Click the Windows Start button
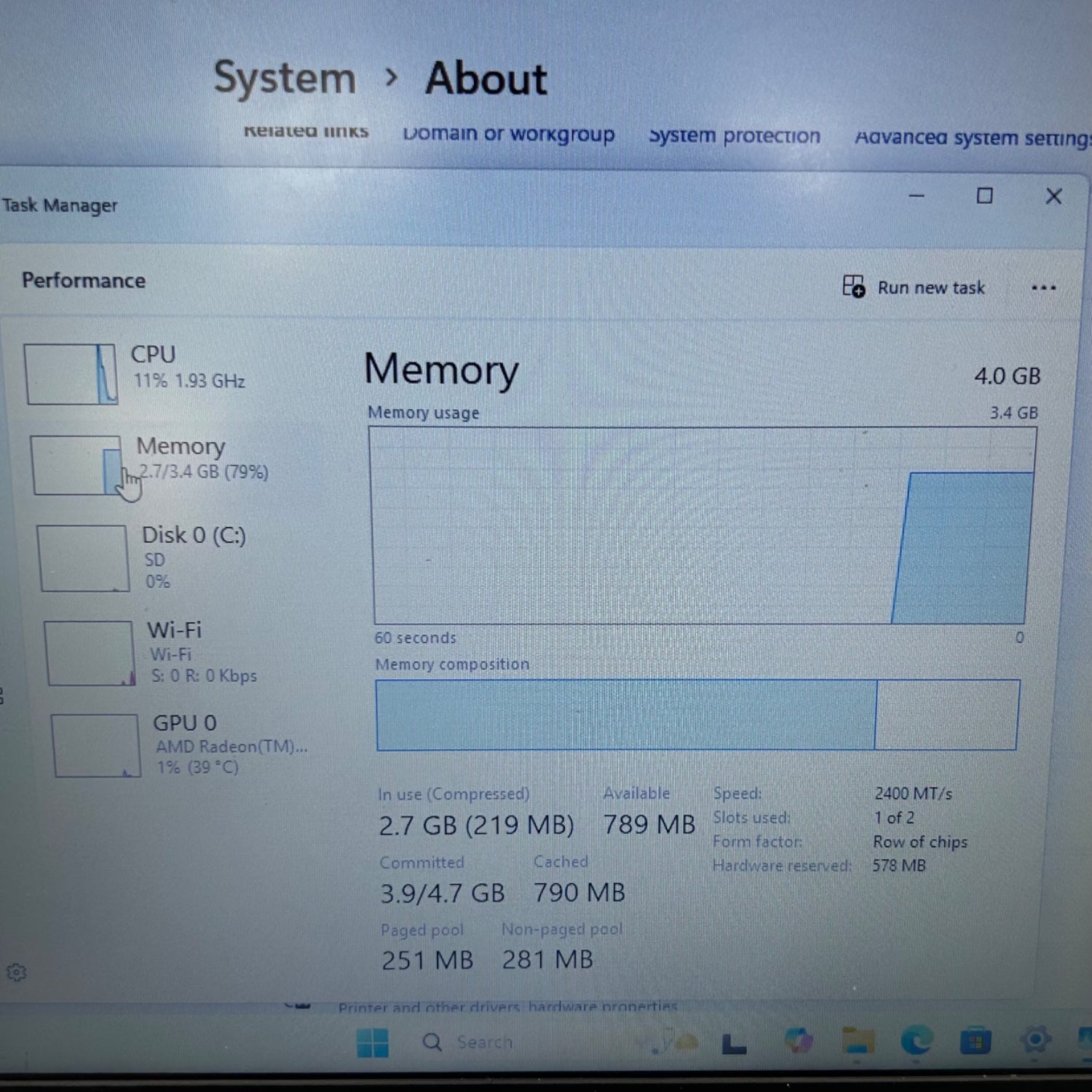Image resolution: width=1092 pixels, height=1092 pixels. 373,1042
